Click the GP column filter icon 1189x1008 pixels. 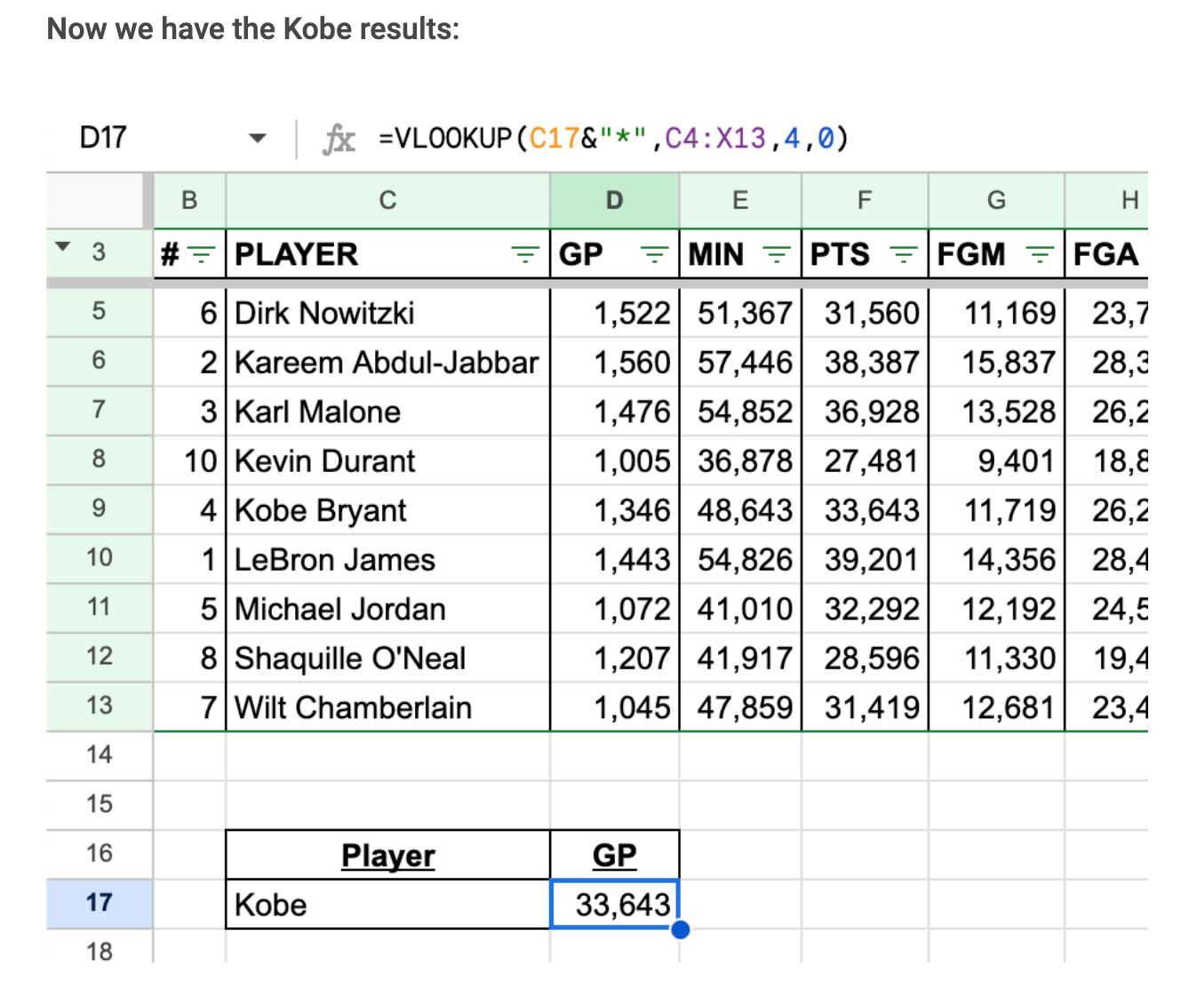655,255
